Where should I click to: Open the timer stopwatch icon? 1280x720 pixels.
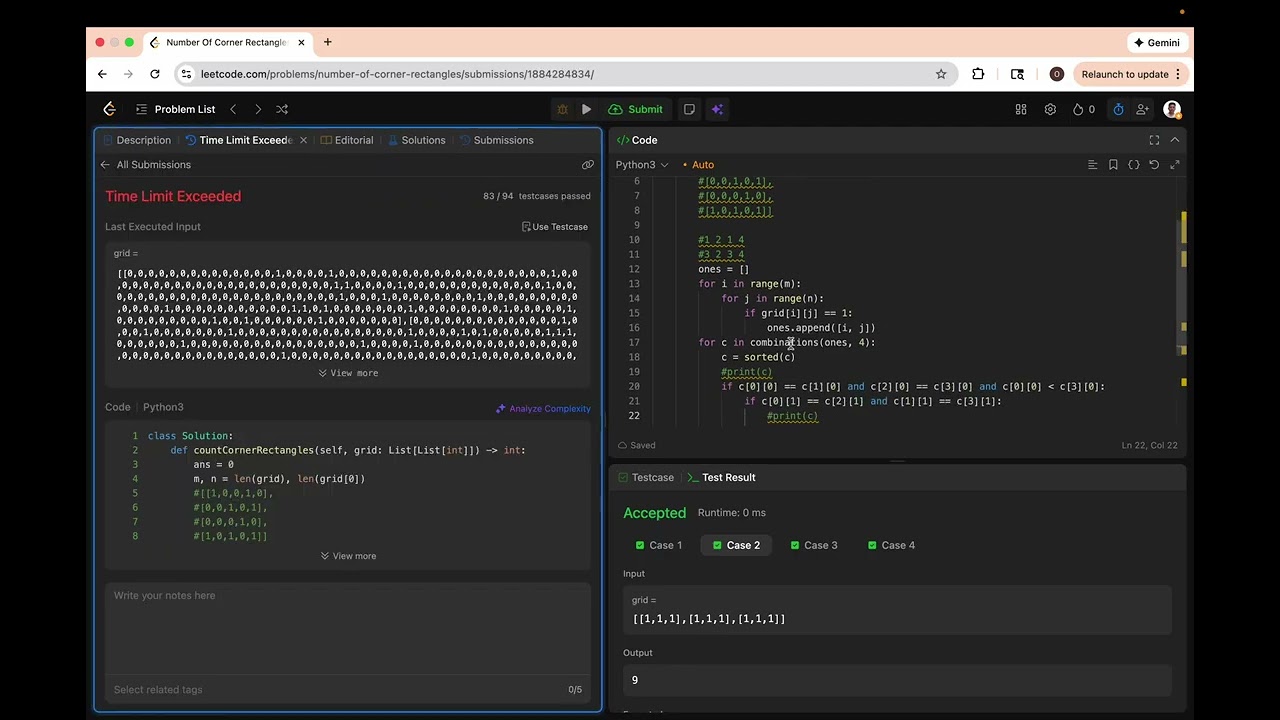click(x=1118, y=109)
